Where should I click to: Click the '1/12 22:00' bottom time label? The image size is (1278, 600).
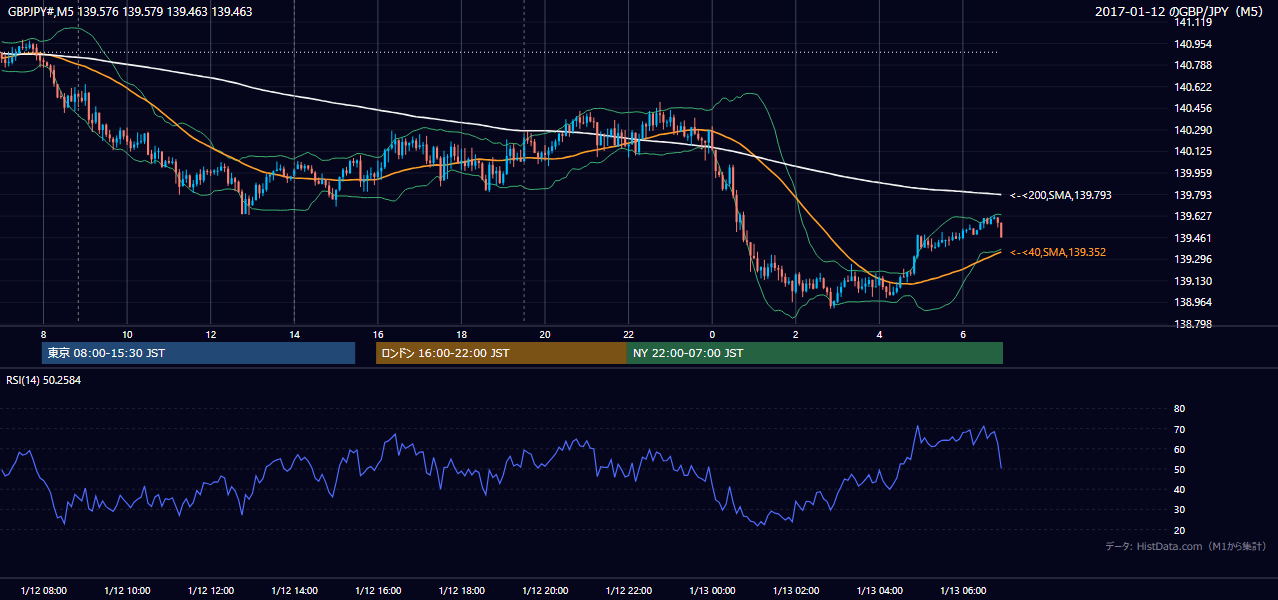tap(628, 591)
